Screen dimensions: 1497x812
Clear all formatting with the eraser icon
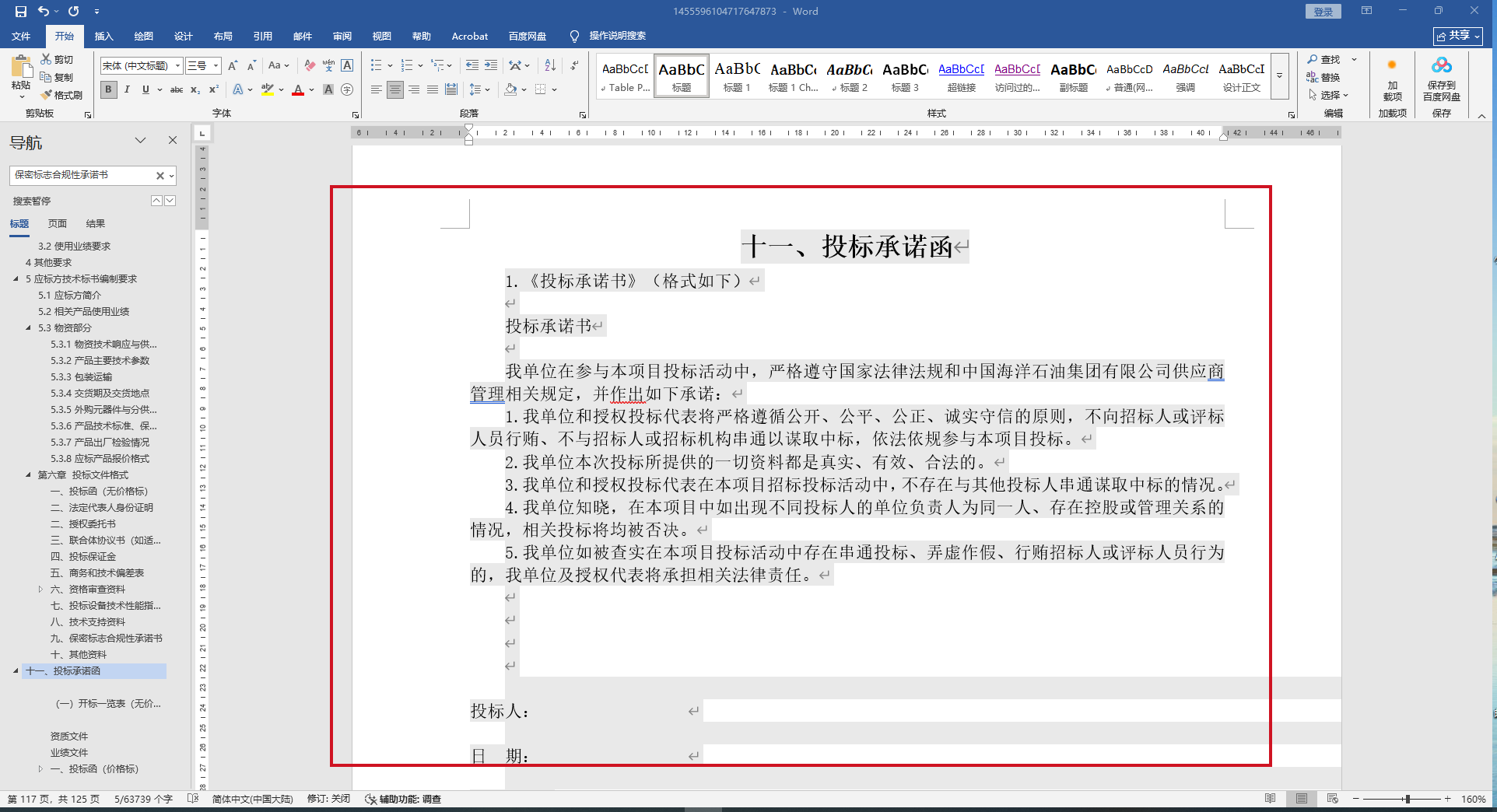(310, 66)
